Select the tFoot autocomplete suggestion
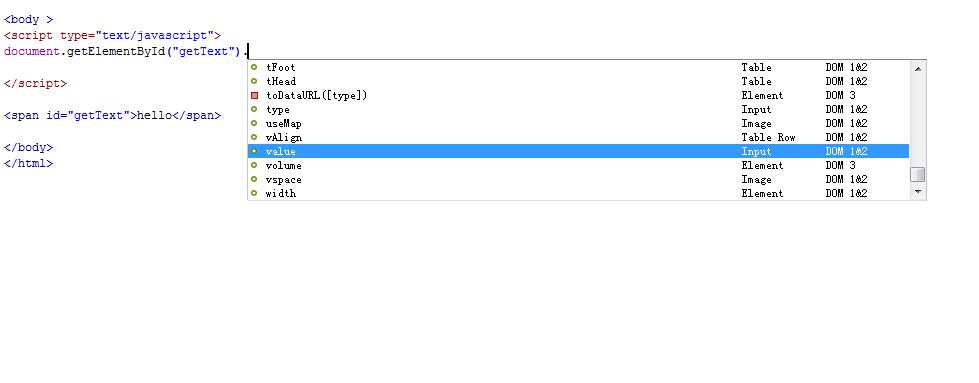The width and height of the screenshot is (979, 383). tap(578, 67)
